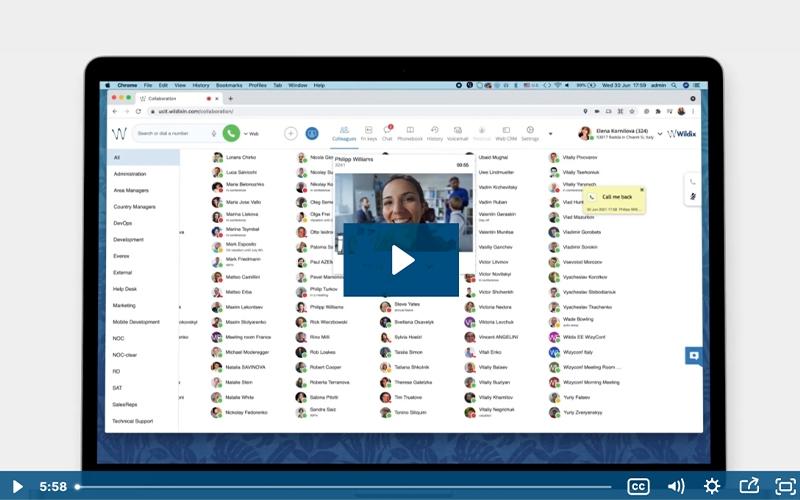Screen dimensions: 800x500
Task: Select the Administration group
Action: (x=130, y=174)
